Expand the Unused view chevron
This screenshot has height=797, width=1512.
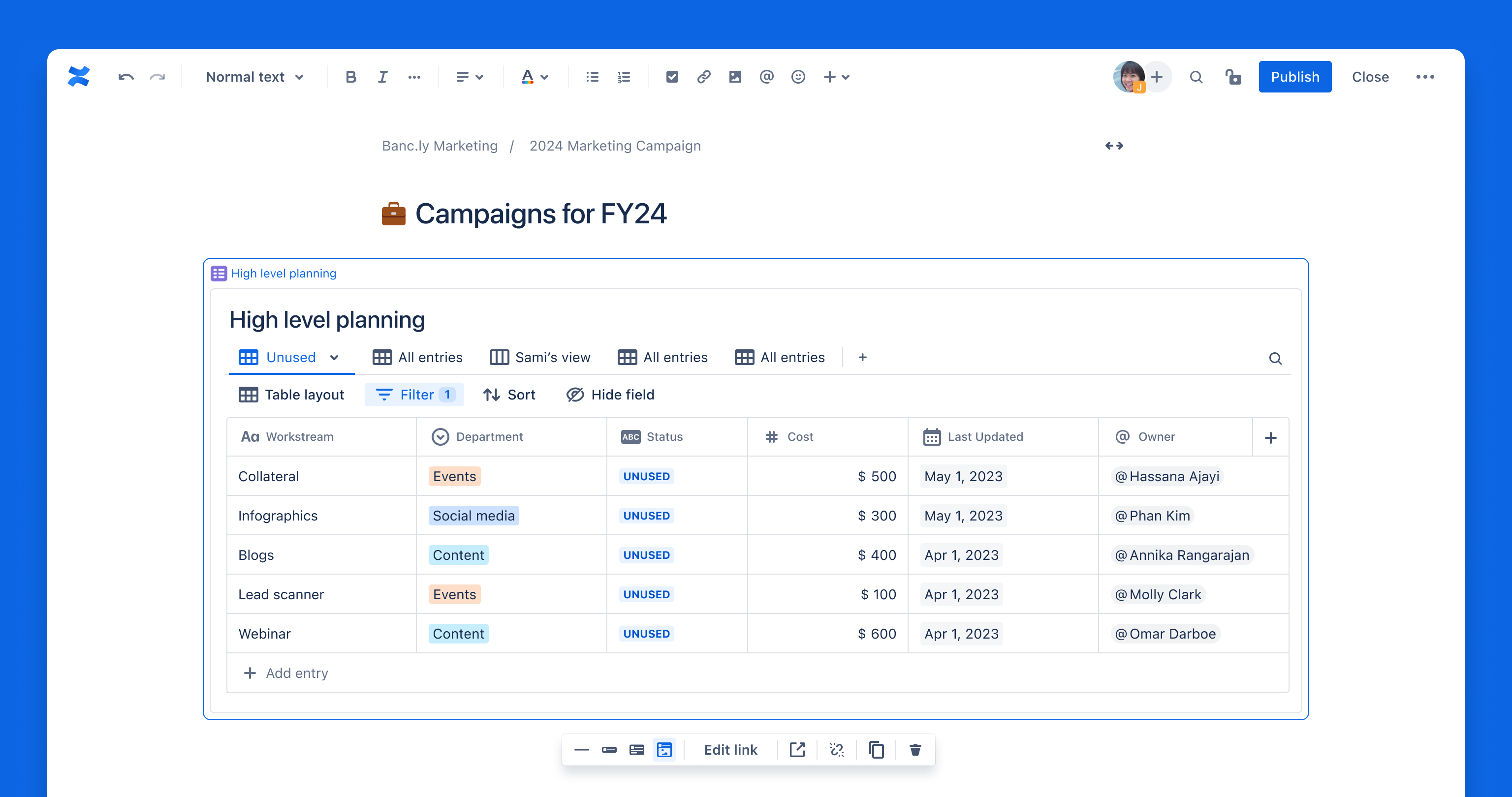coord(335,357)
